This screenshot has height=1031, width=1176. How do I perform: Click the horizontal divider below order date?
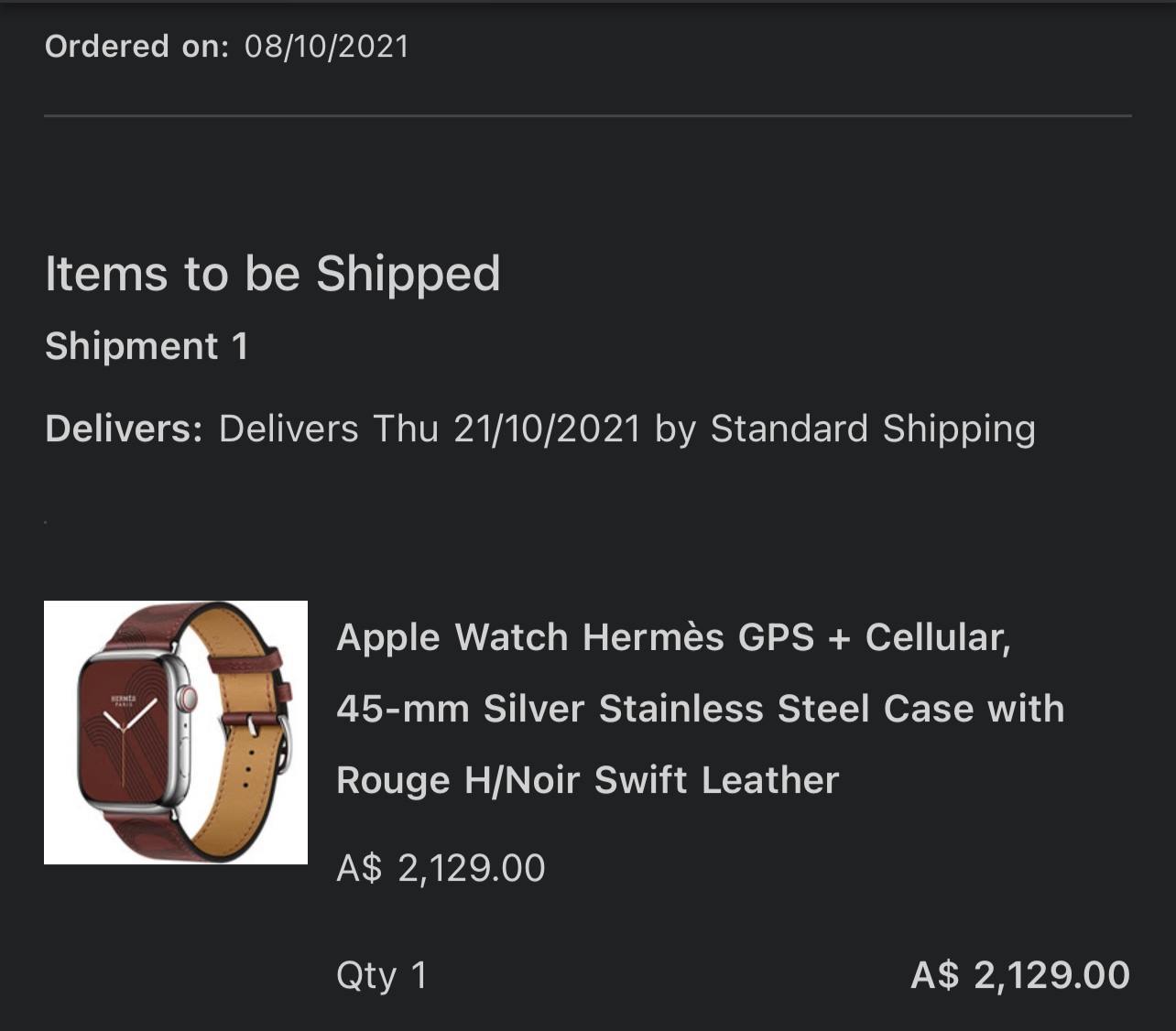(587, 116)
